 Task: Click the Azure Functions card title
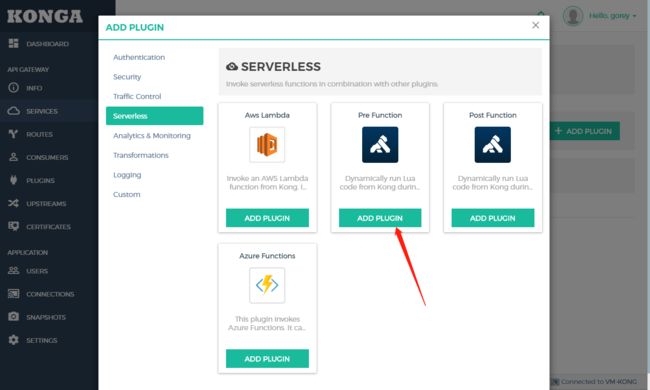click(x=267, y=256)
